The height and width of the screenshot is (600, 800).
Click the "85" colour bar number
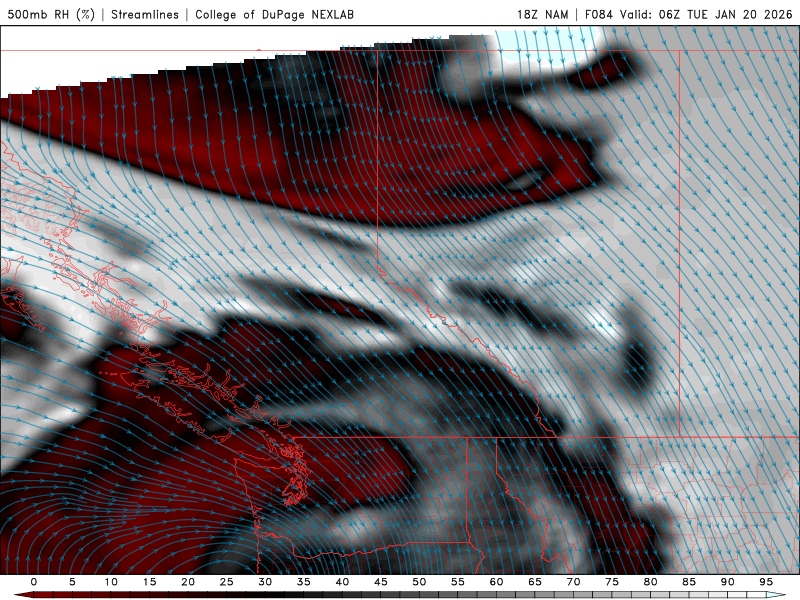pos(689,582)
